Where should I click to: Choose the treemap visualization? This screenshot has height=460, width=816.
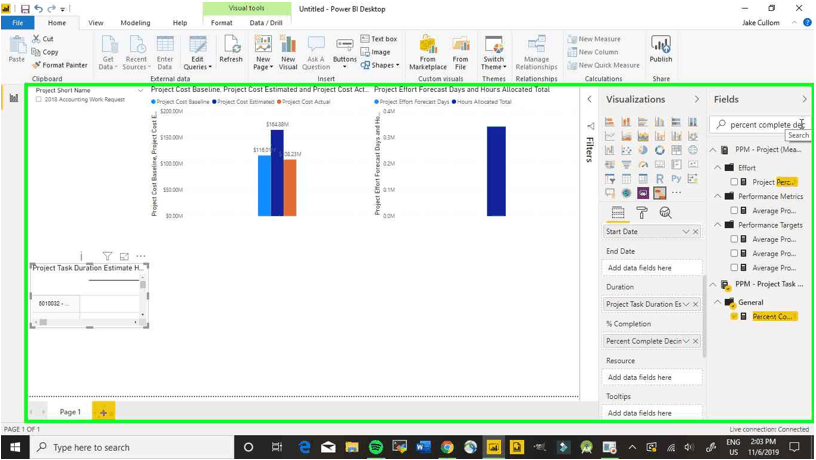point(676,150)
